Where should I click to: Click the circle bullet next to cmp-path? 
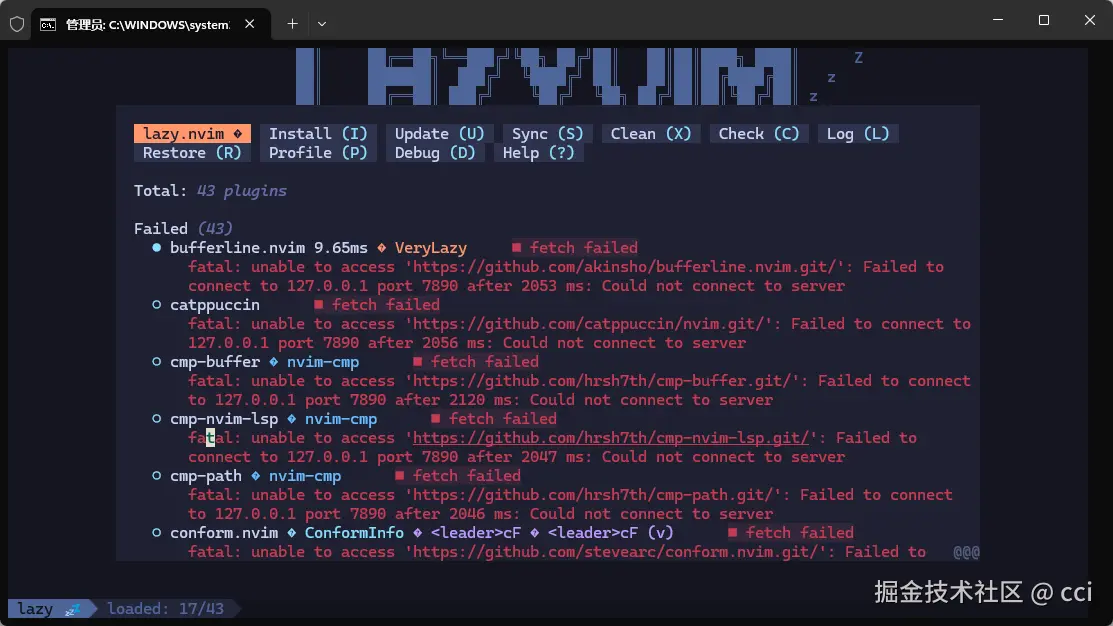pyautogui.click(x=156, y=476)
